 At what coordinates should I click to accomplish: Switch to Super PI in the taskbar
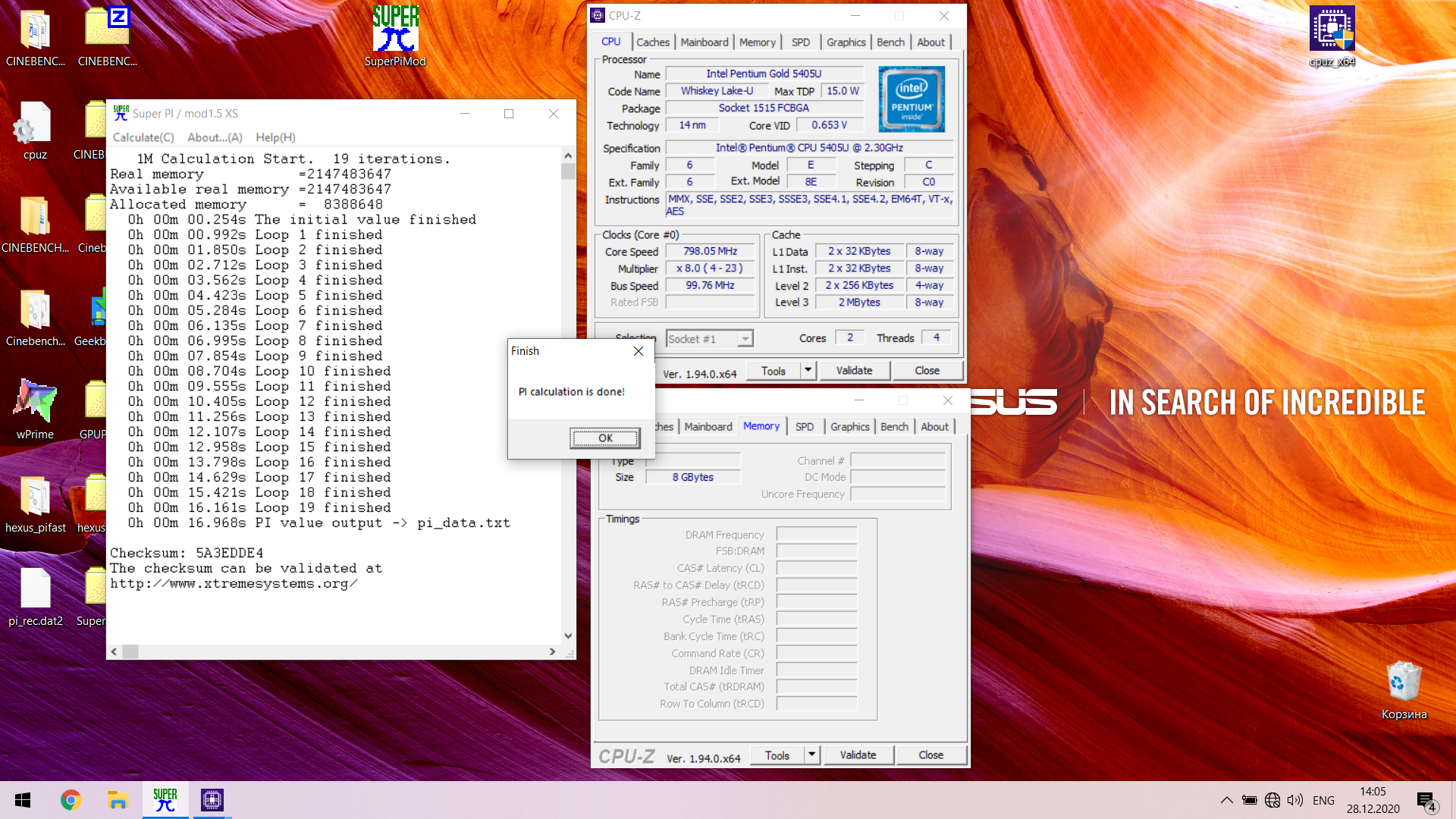(x=165, y=800)
